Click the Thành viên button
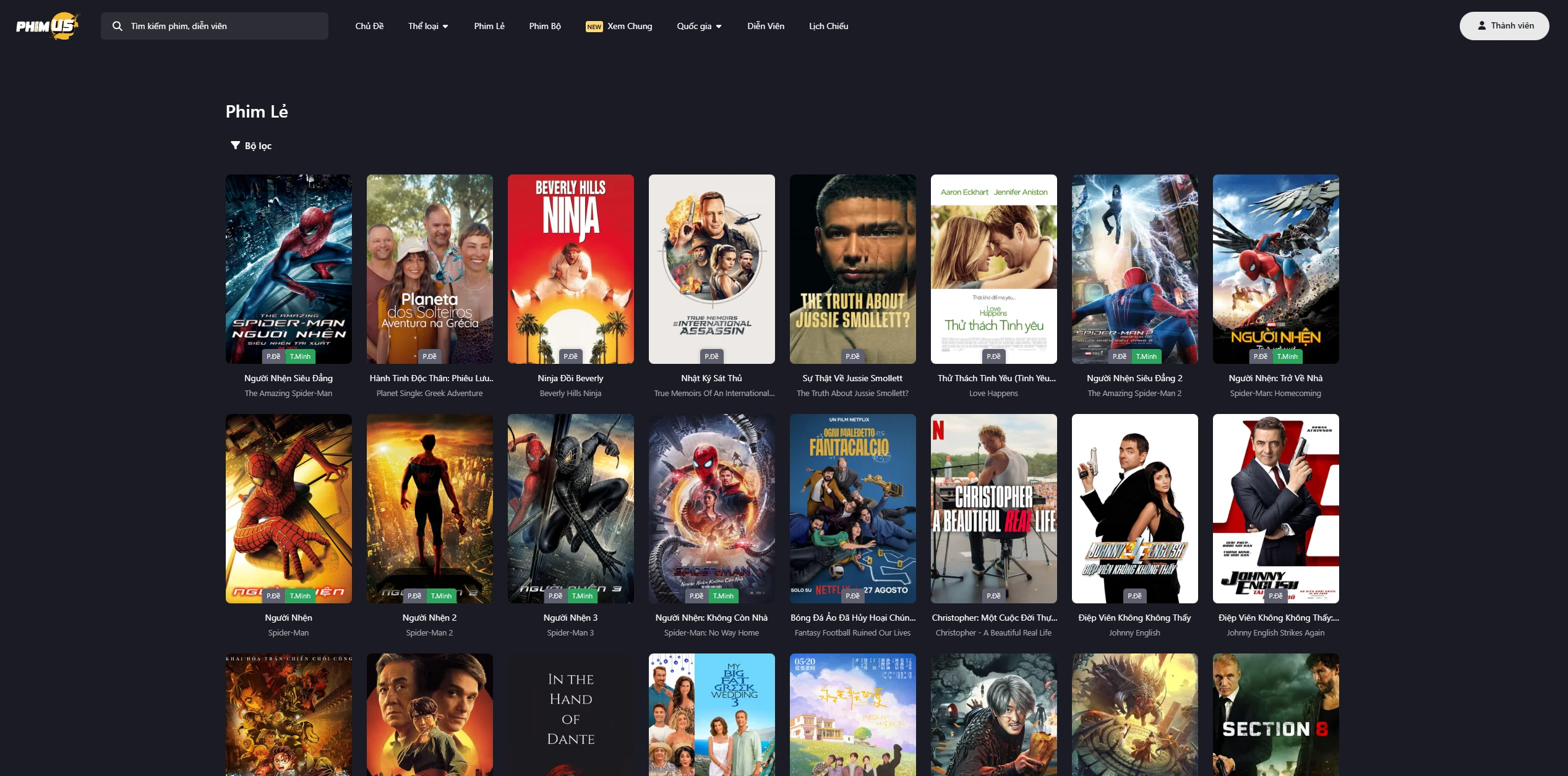Viewport: 1568px width, 776px height. [x=1504, y=25]
